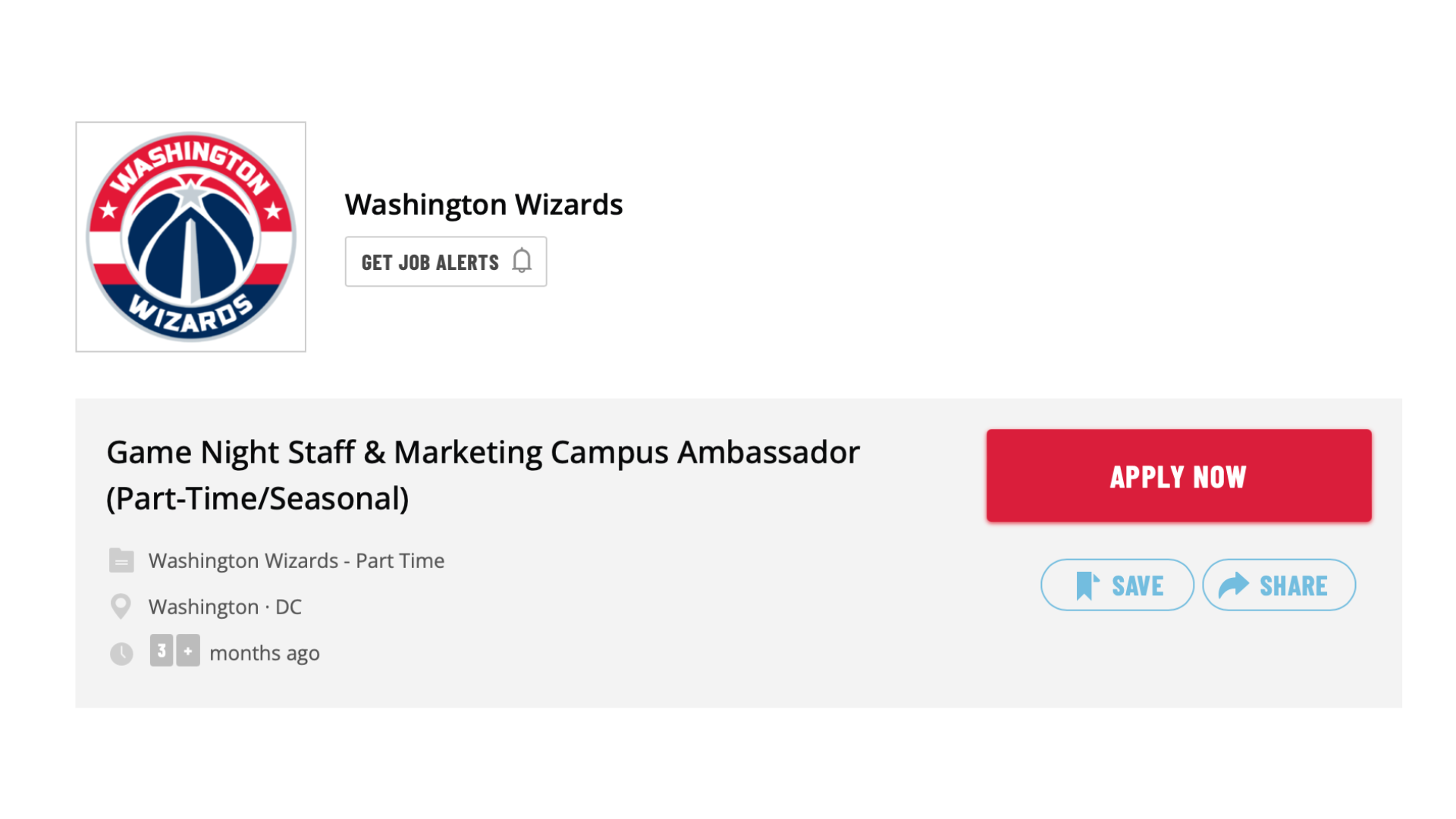This screenshot has width=1456, height=819.
Task: Share this job posting via Share
Action: tap(1279, 585)
